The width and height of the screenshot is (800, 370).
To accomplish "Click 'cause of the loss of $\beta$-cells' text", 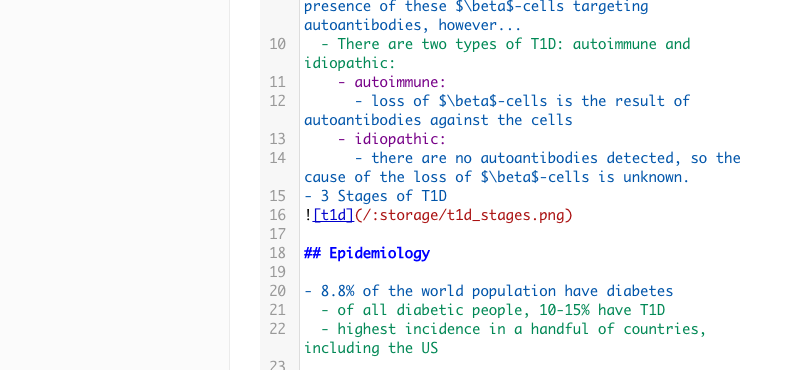I will coord(497,177).
